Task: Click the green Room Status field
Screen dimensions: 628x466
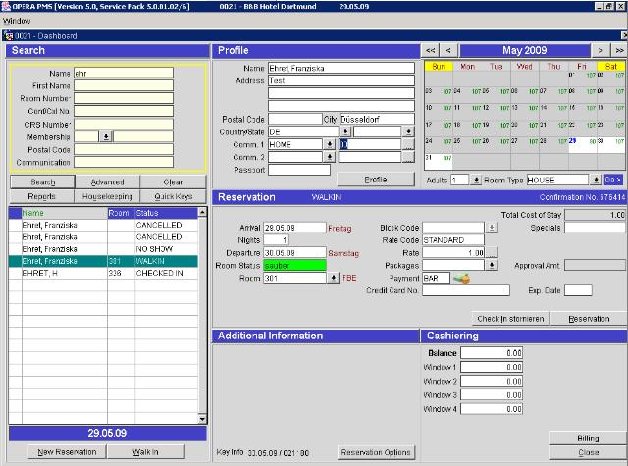Action: tap(296, 266)
